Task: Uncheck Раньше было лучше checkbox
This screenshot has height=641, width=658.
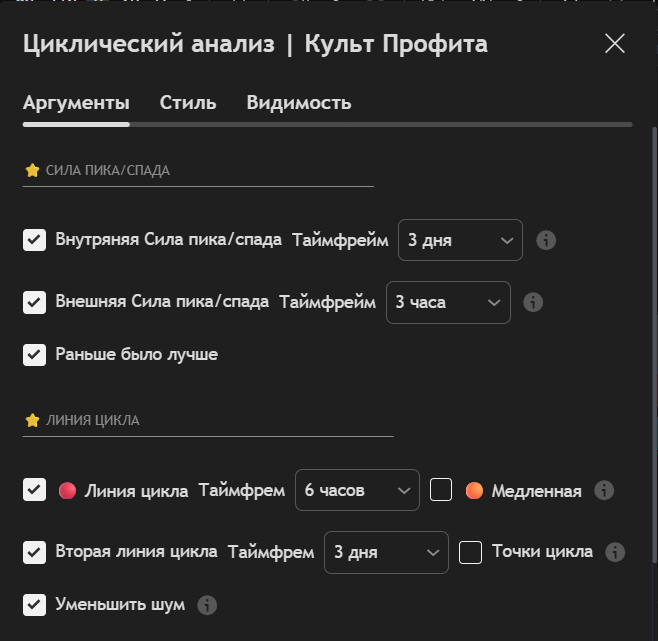Action: [x=35, y=354]
